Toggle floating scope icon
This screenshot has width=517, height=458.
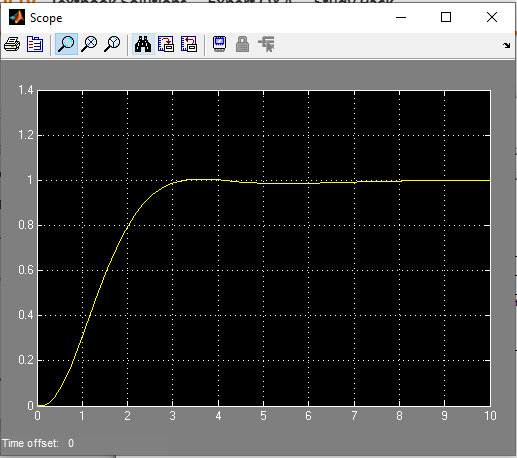219,44
